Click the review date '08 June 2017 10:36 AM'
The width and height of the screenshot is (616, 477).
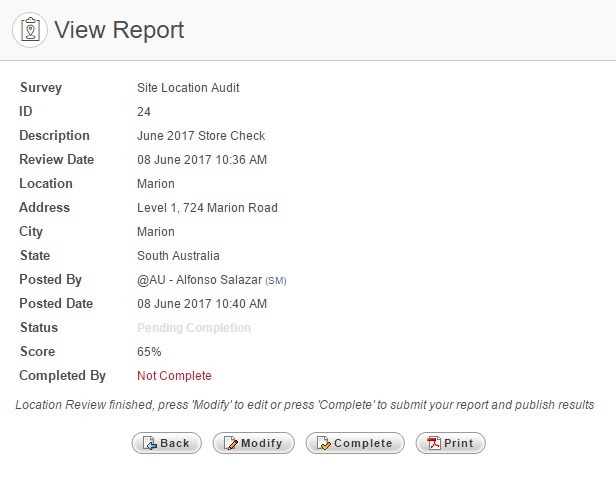click(x=202, y=160)
